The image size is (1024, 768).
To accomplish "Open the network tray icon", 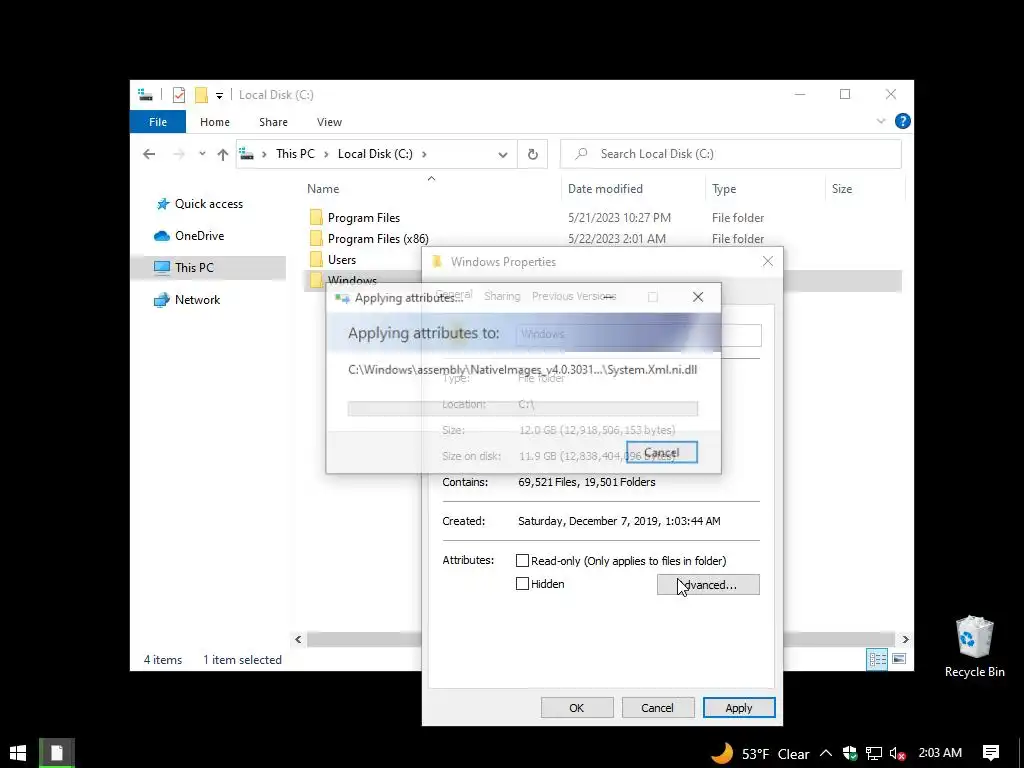I will [874, 754].
